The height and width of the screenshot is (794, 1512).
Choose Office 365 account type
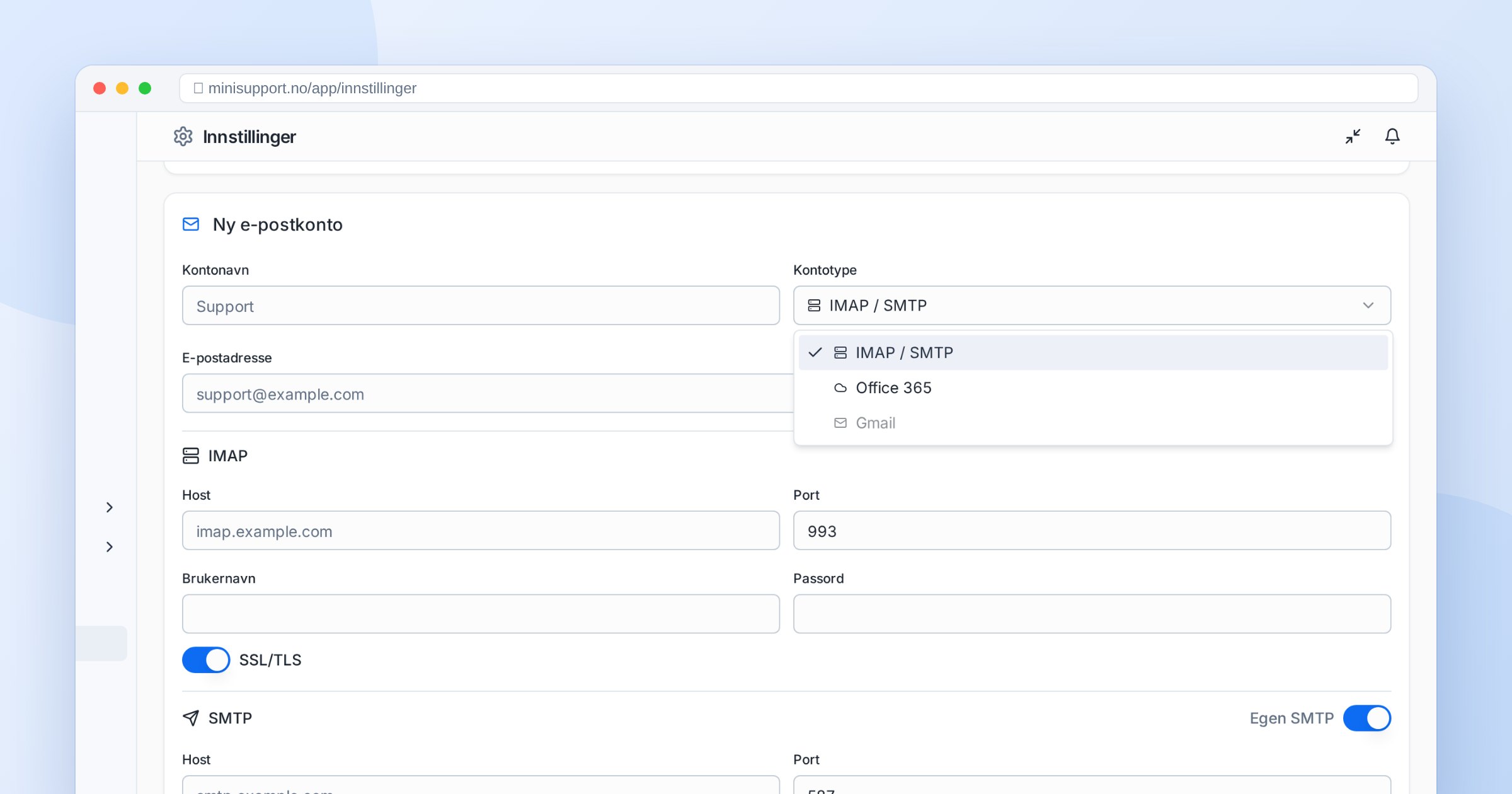(x=1093, y=388)
